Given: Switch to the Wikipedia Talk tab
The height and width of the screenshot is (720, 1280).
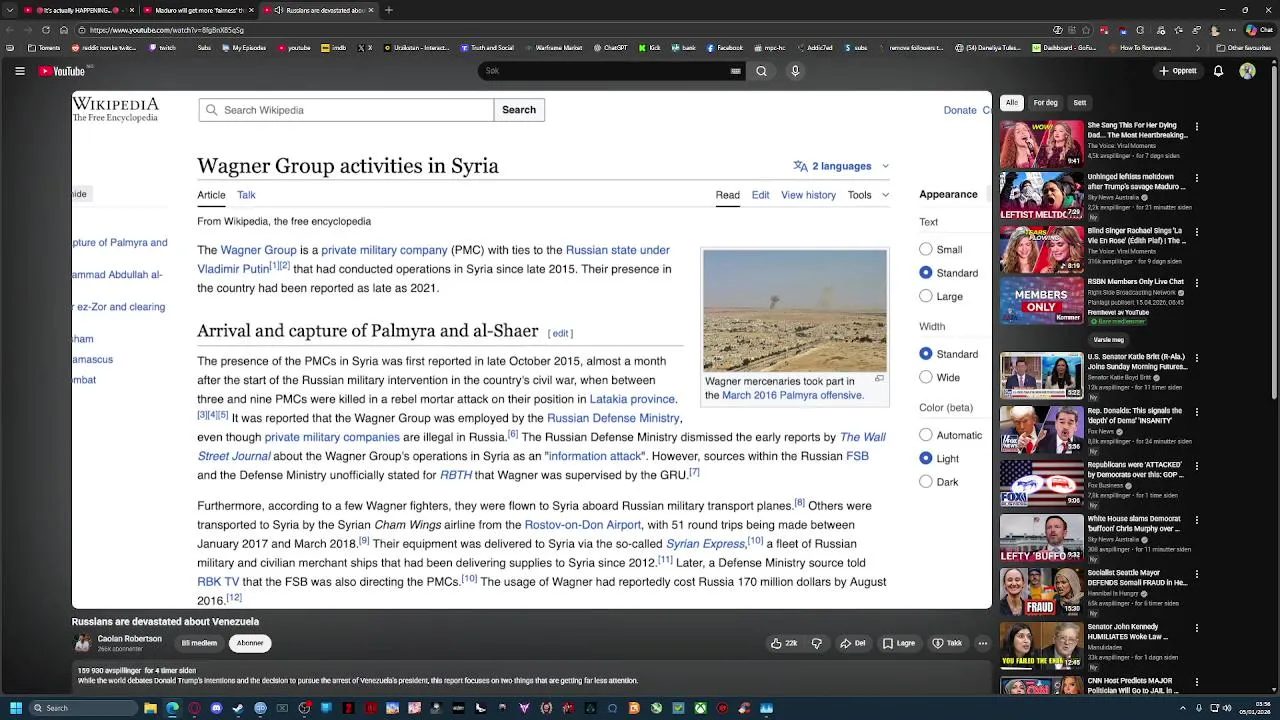Looking at the screenshot, I should tap(246, 195).
